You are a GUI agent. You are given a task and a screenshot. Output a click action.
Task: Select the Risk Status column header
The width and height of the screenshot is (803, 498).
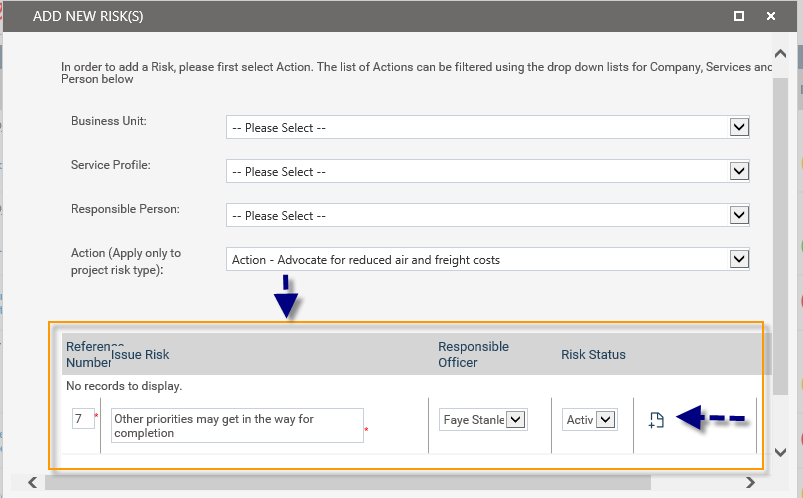click(x=593, y=354)
